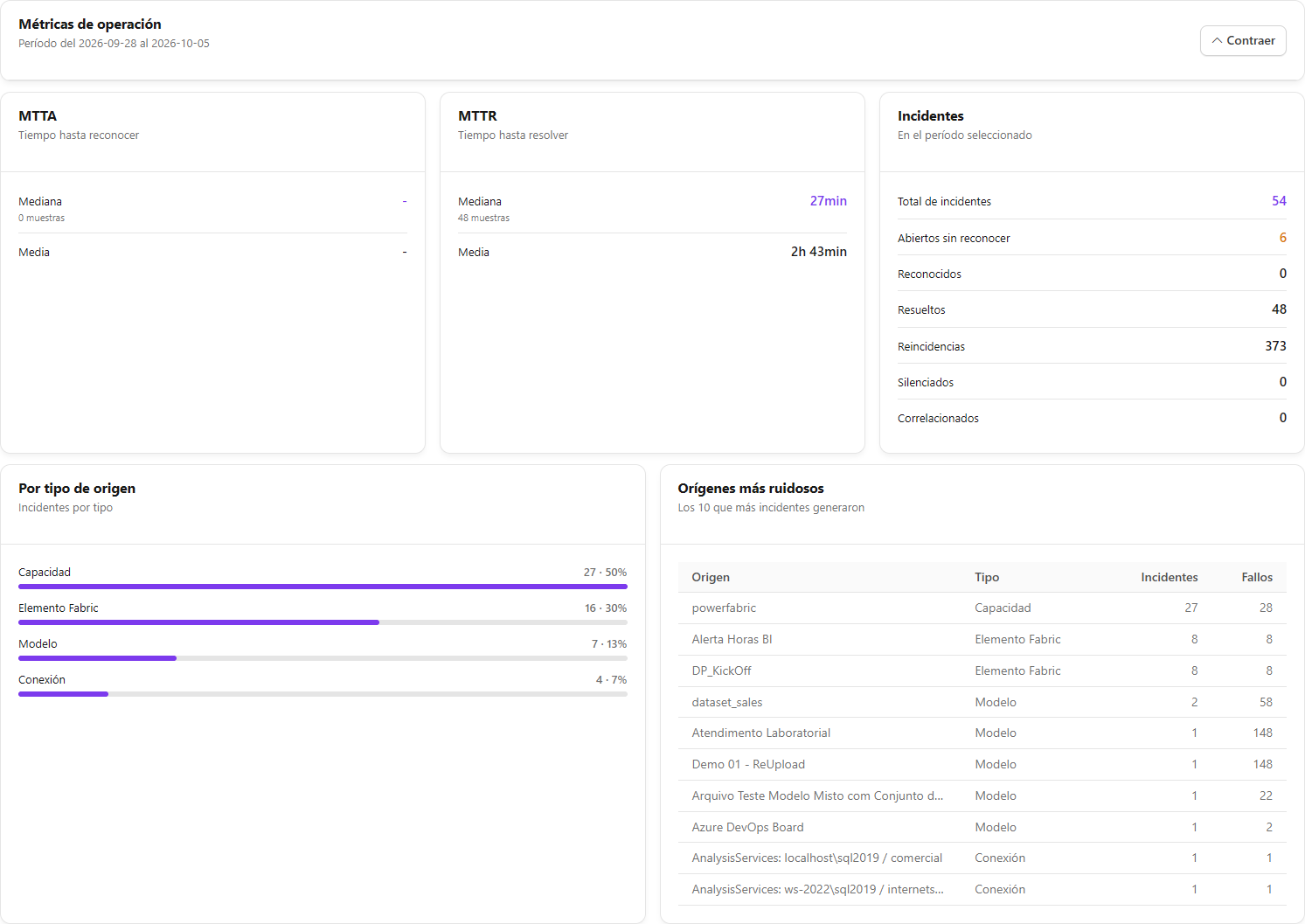The height and width of the screenshot is (924, 1305).
Task: Click the 16 · 30% value for Elemento Fabric
Action: [x=606, y=608]
